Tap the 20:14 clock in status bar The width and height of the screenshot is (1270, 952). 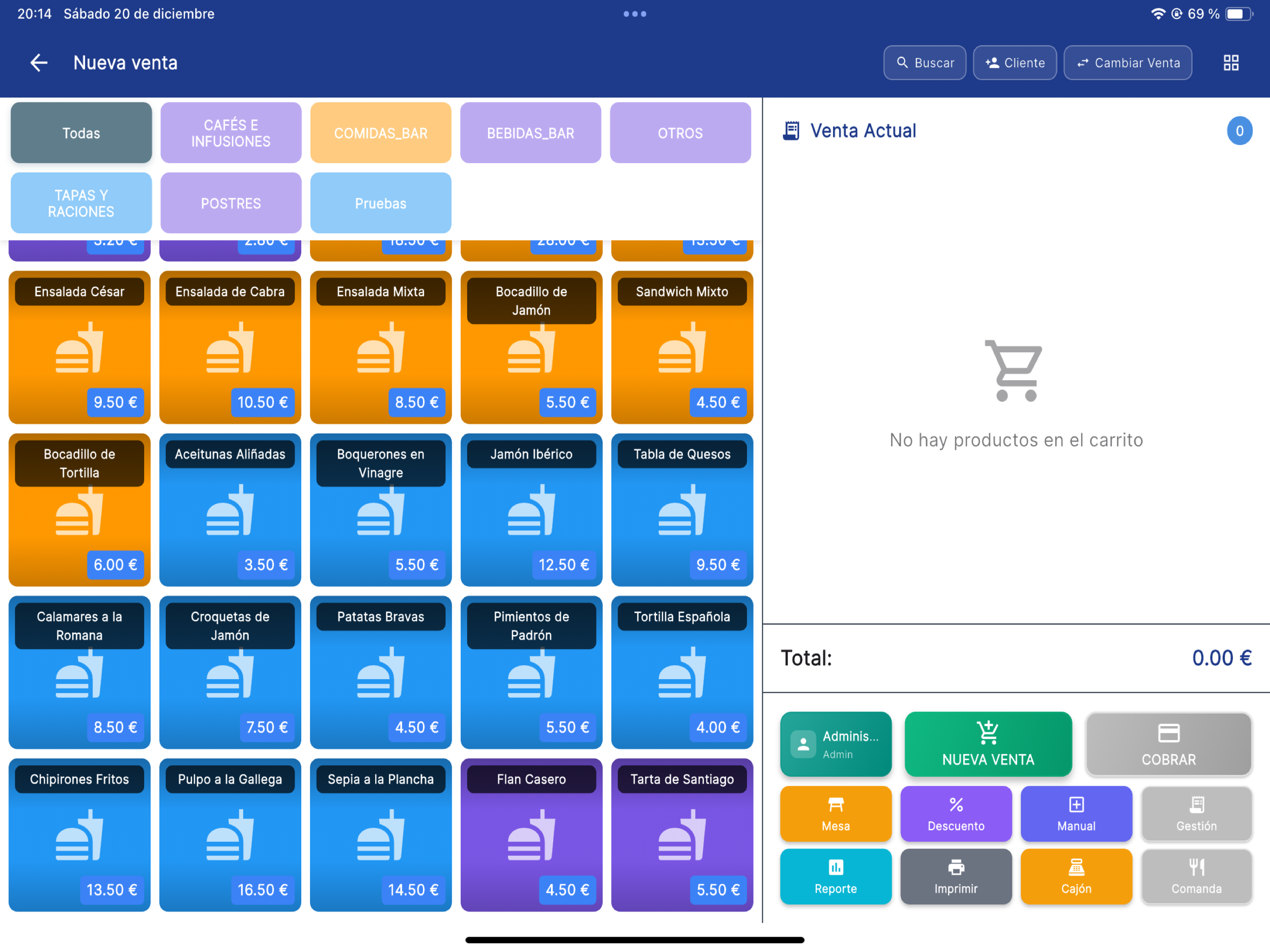coord(34,14)
